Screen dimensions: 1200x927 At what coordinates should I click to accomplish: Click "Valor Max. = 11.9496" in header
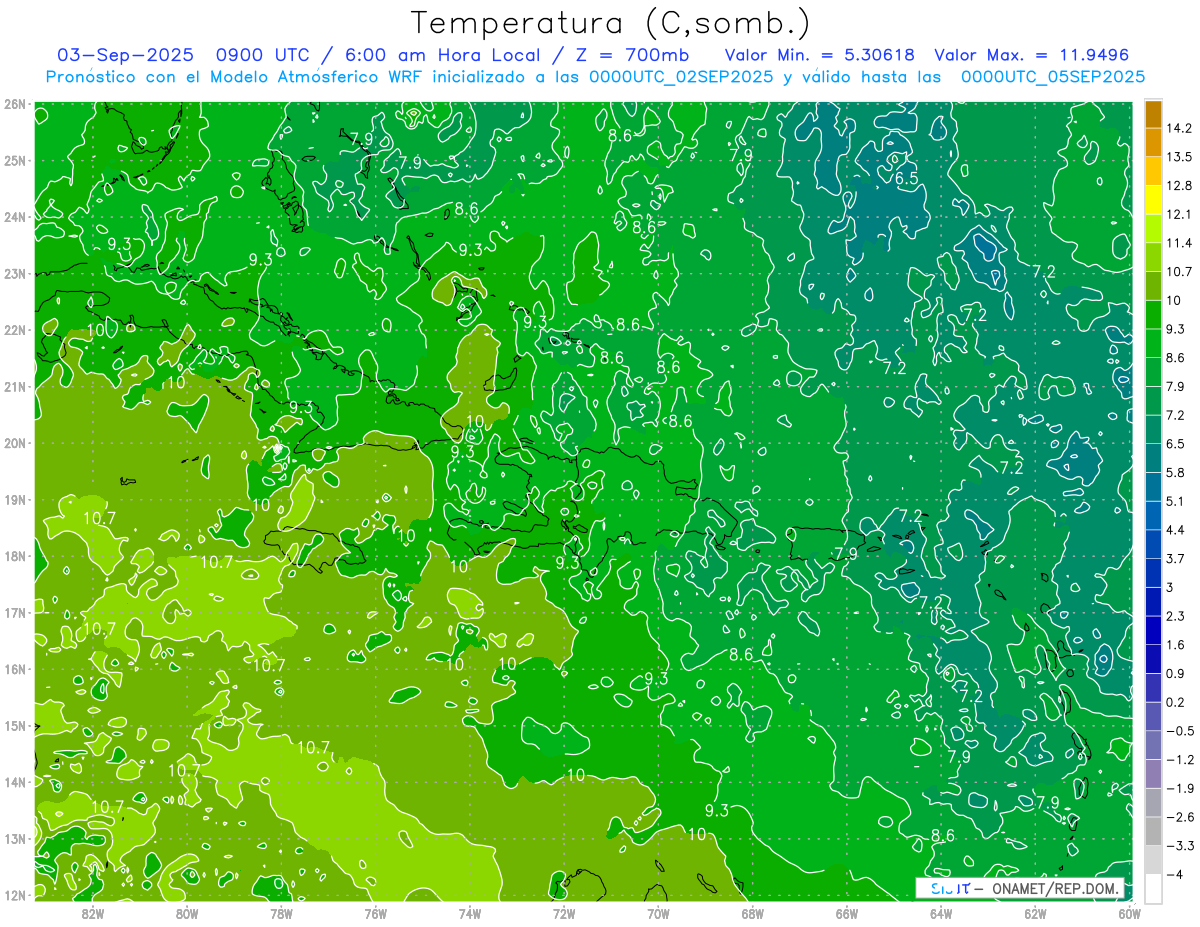pos(1031,55)
